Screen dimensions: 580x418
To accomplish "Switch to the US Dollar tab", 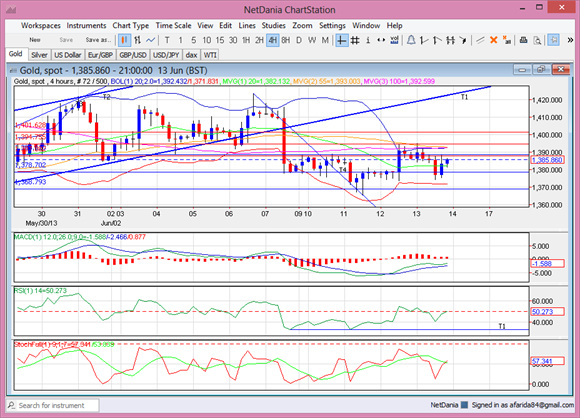I will click(67, 55).
